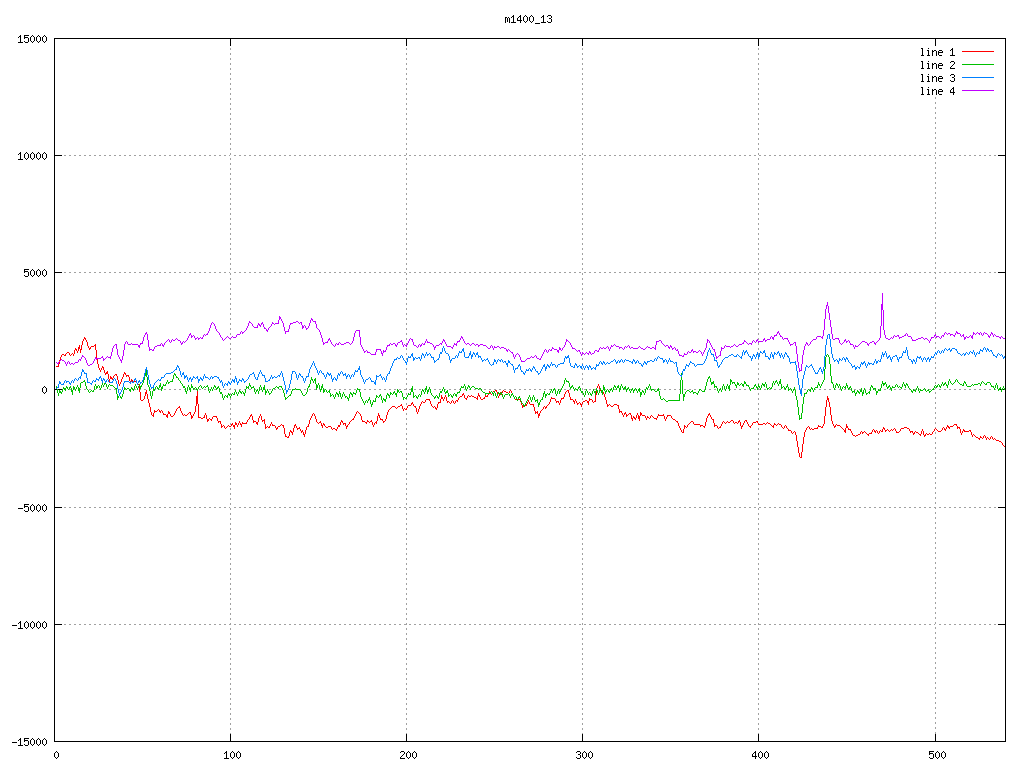The image size is (1024, 768).
Task: Click y-axis label 15000
Action: coord(33,39)
